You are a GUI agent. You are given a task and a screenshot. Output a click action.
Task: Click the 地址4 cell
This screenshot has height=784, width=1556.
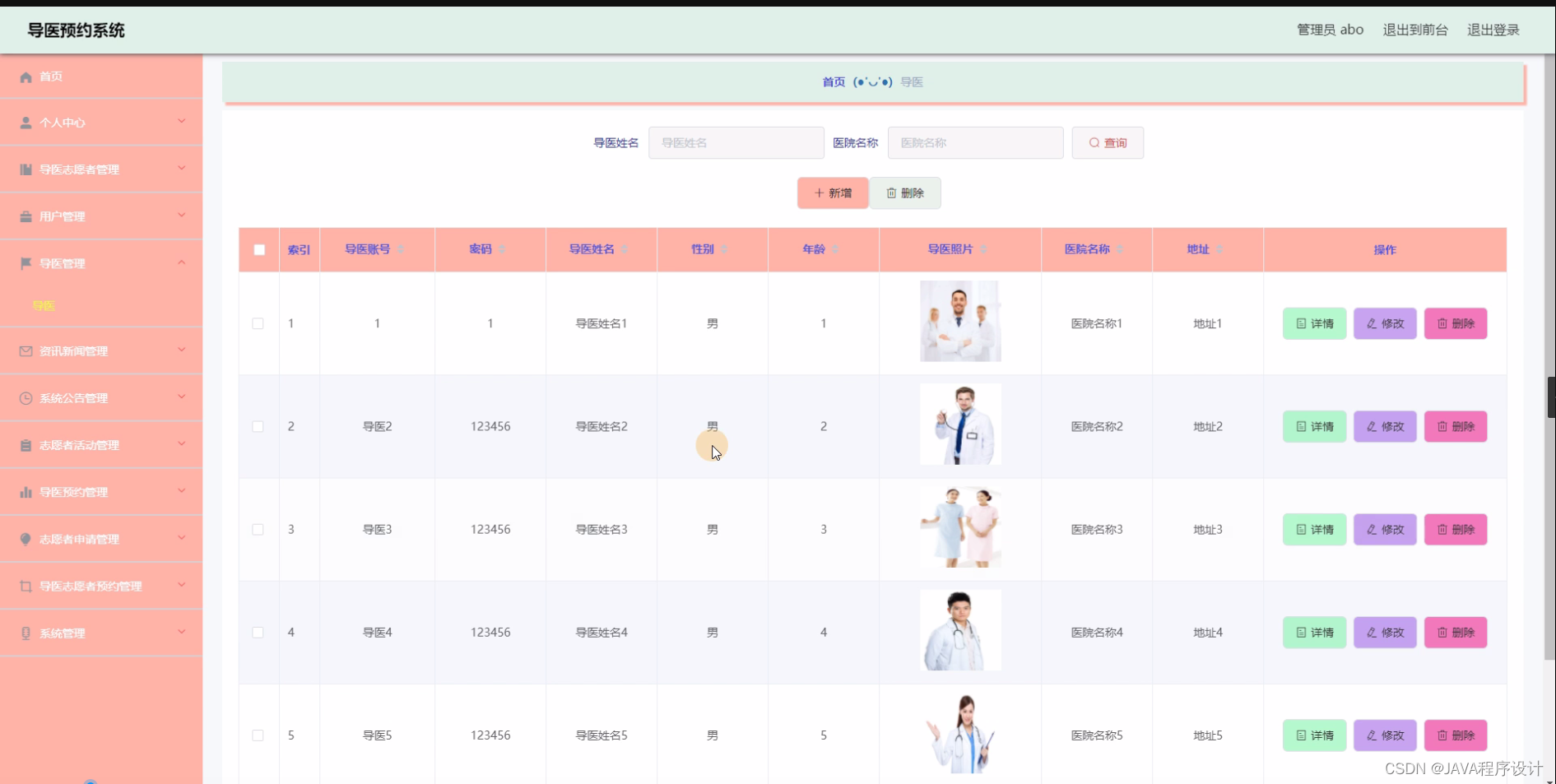1207,632
